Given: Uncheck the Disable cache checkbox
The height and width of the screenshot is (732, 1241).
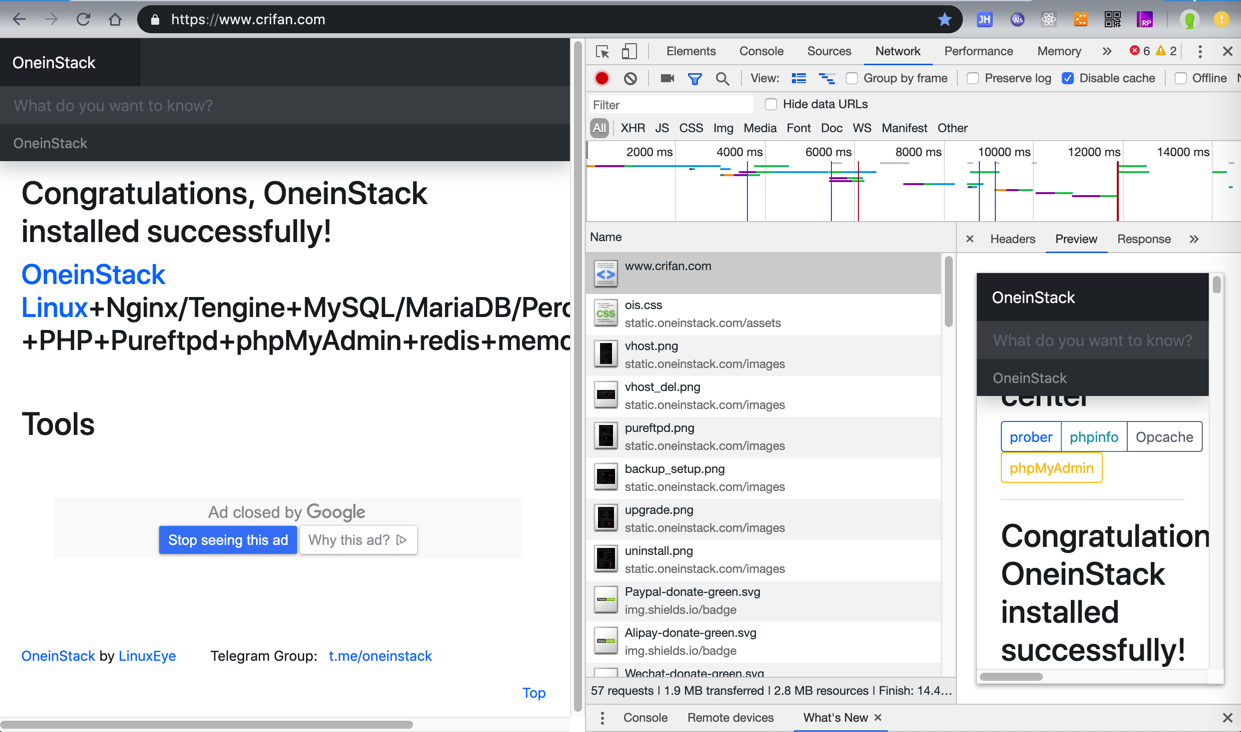Looking at the screenshot, I should (x=1068, y=78).
